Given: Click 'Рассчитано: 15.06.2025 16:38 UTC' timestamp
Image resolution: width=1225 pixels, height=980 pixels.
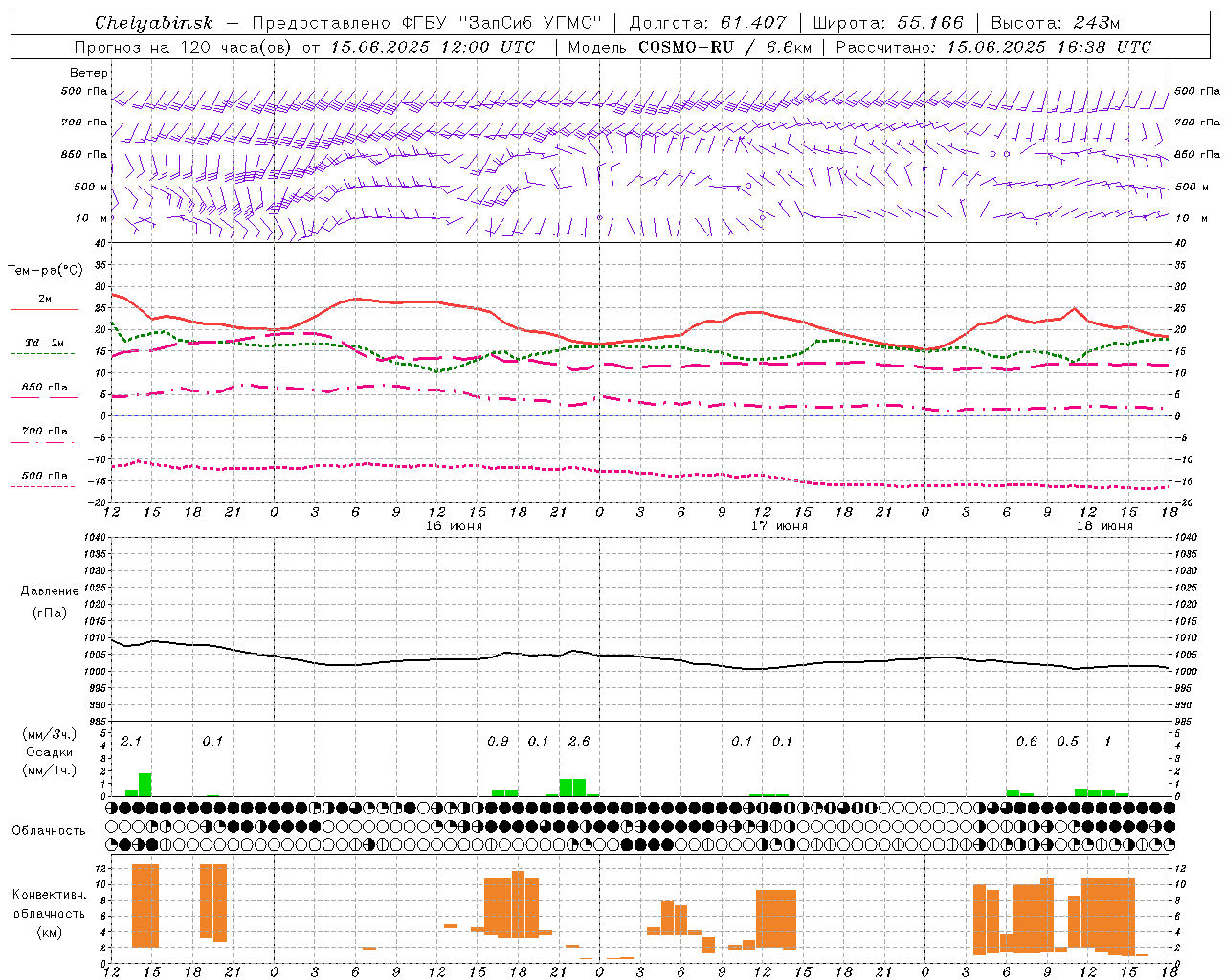Looking at the screenshot, I should click(993, 47).
